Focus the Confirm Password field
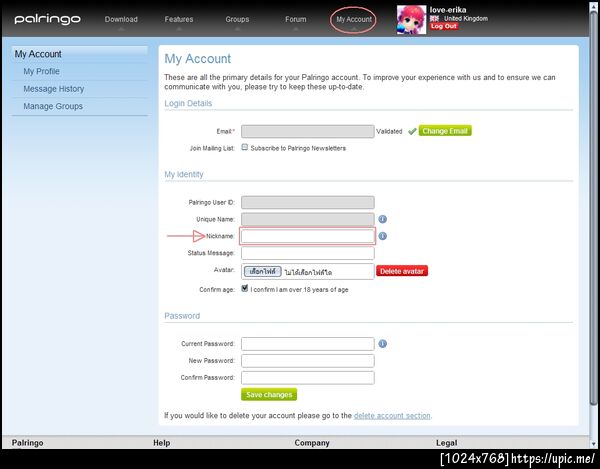Viewport: 600px width, 469px height. [x=308, y=377]
